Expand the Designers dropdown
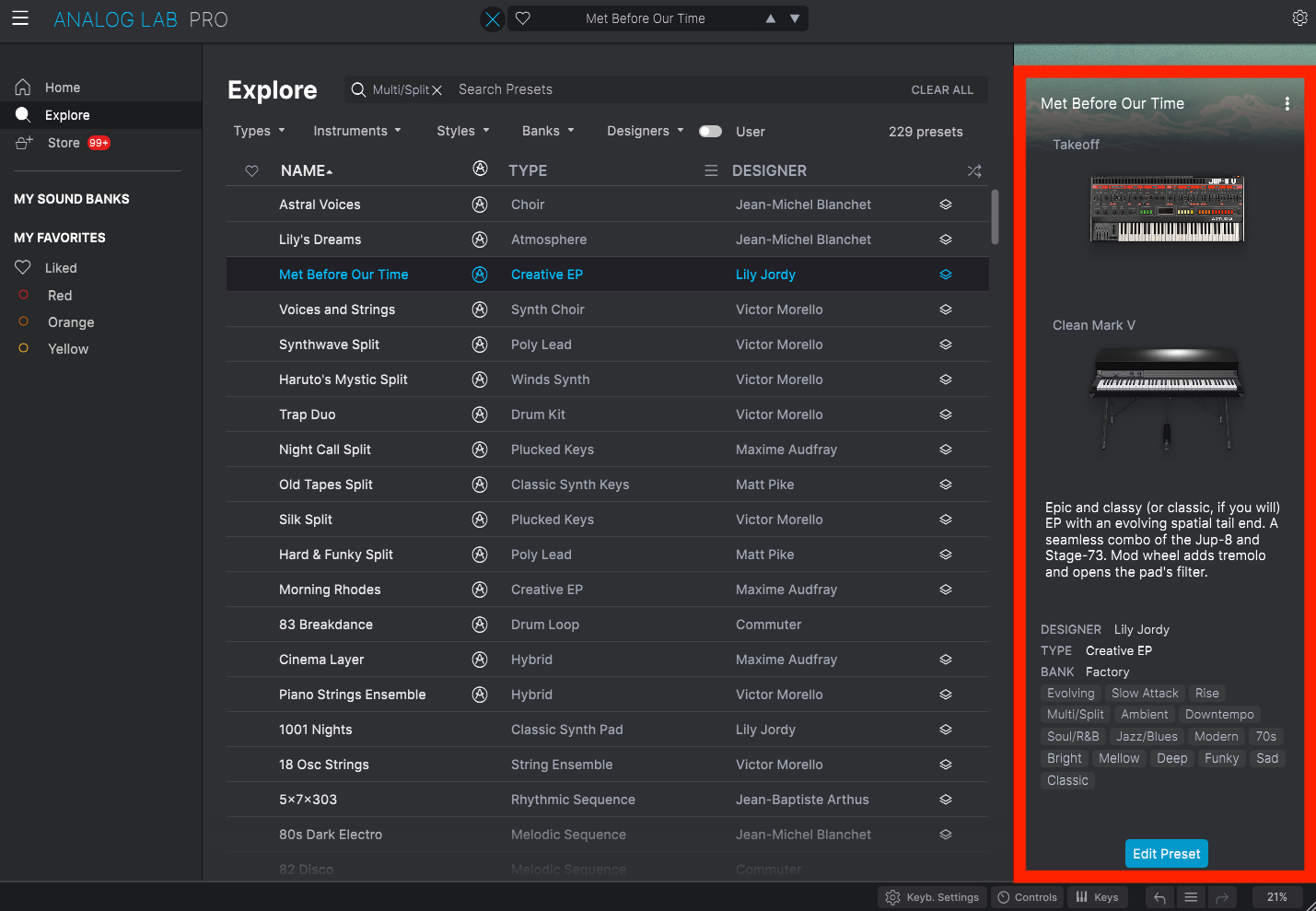Screen dimensions: 1316x911 [x=646, y=131]
